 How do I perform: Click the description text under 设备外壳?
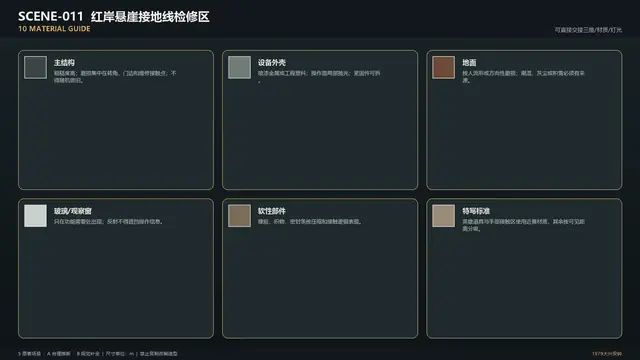319,77
